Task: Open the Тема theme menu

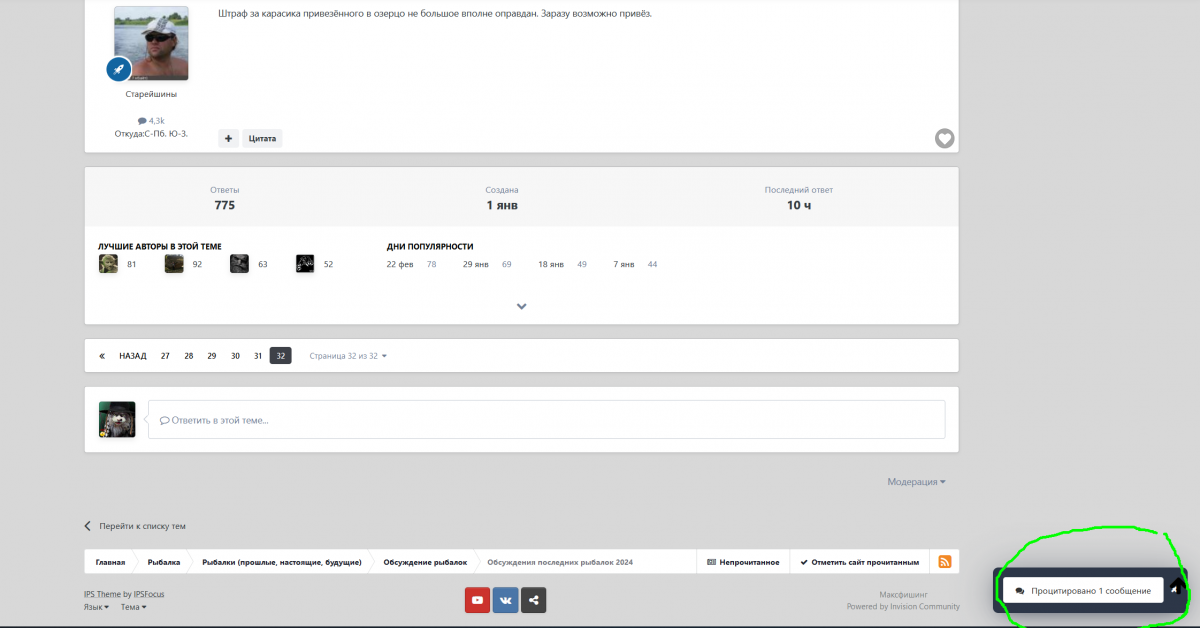Action: pyautogui.click(x=133, y=607)
